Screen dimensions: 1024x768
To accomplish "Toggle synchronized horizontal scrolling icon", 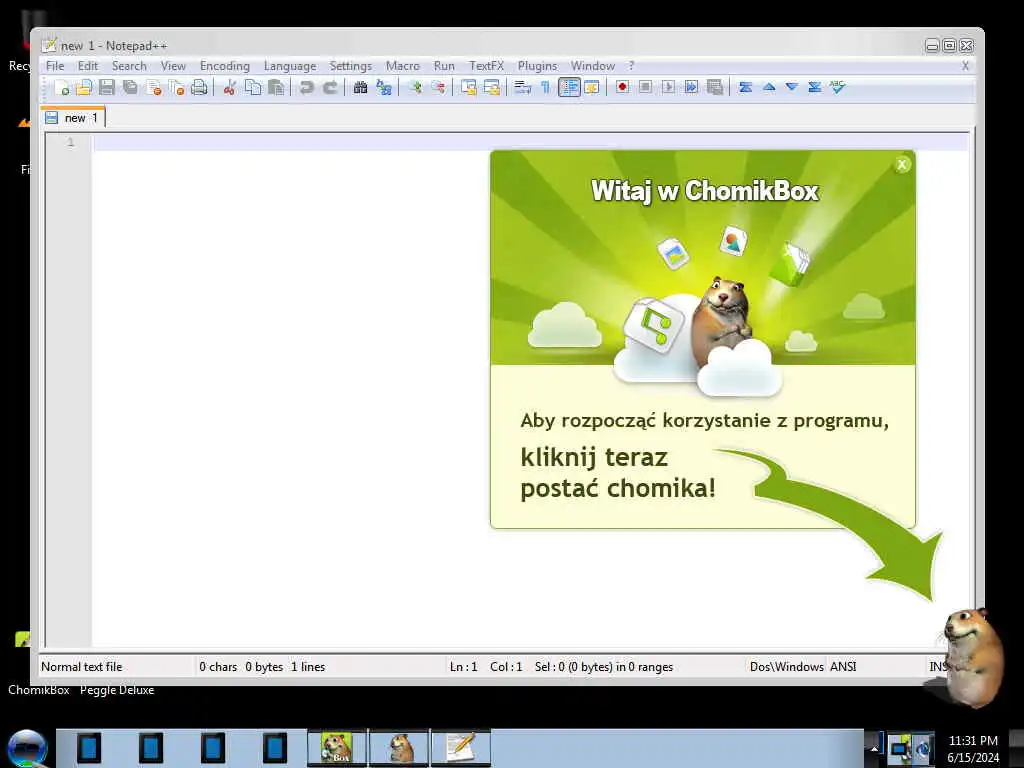I will pyautogui.click(x=491, y=87).
